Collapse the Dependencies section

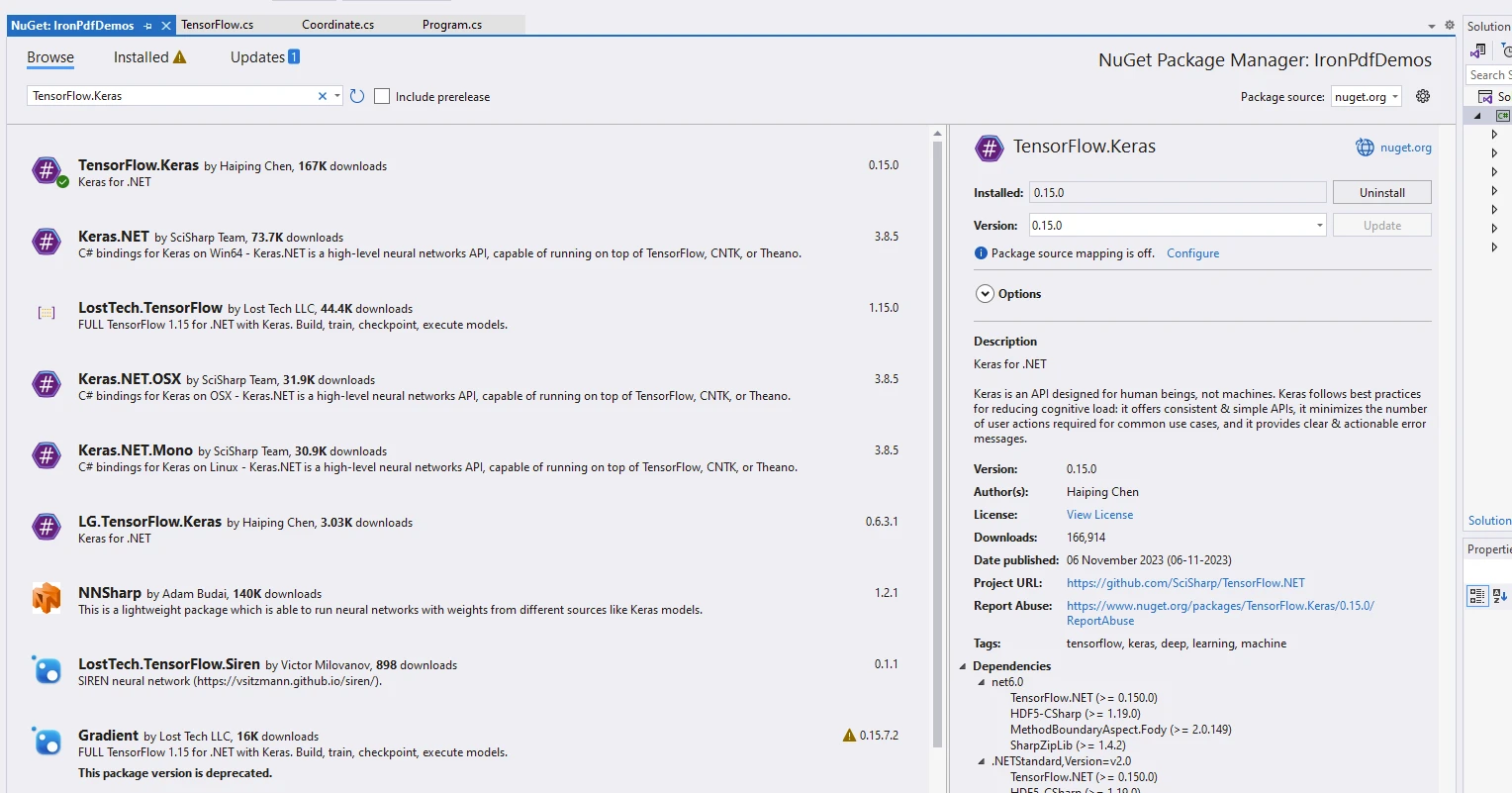963,666
